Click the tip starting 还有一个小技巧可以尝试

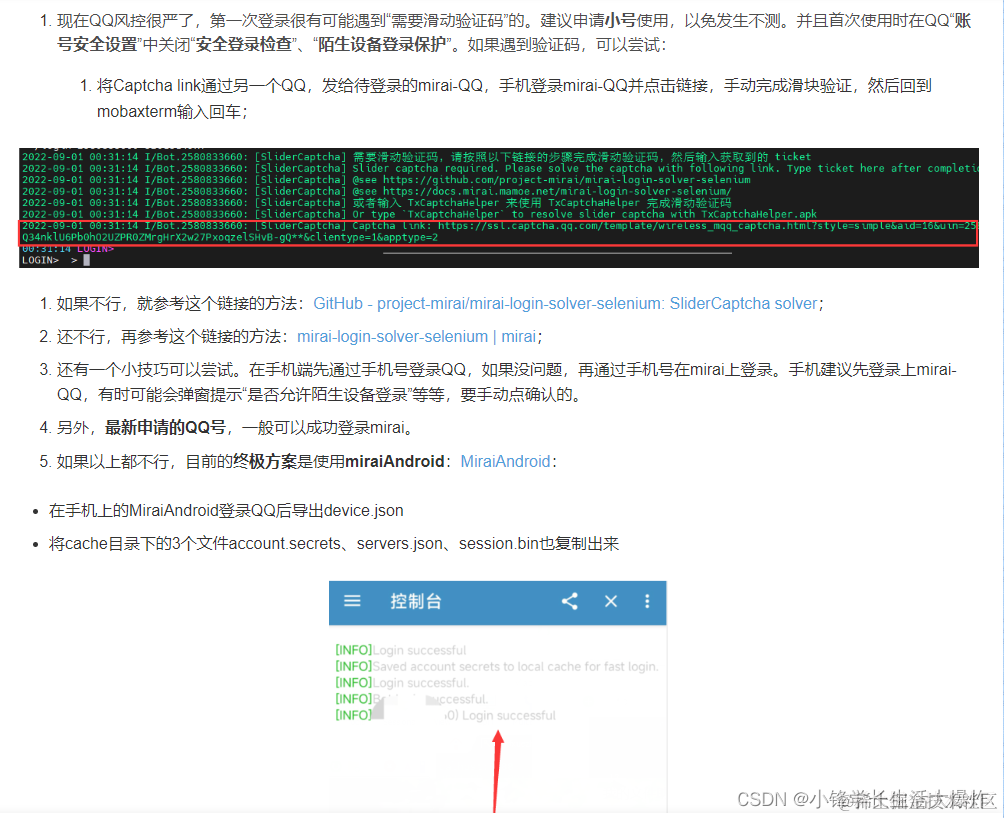click(x=506, y=382)
